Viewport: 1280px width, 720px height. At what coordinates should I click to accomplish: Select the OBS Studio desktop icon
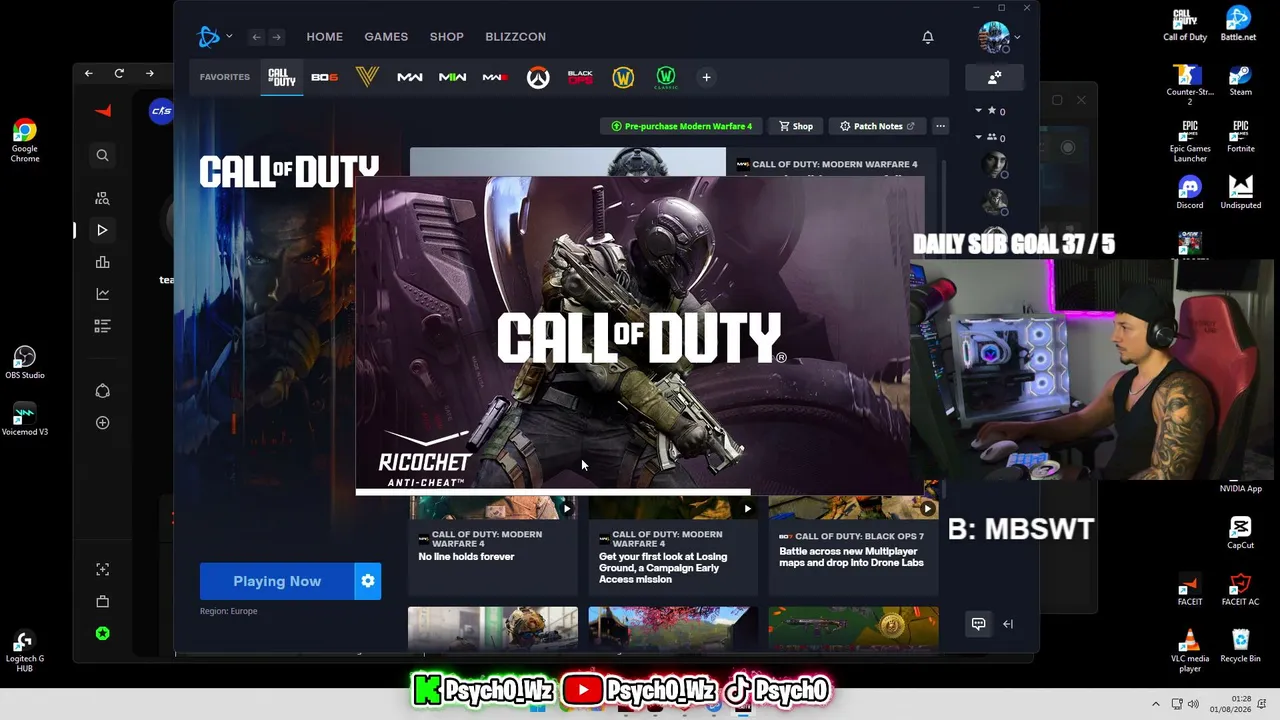point(25,363)
